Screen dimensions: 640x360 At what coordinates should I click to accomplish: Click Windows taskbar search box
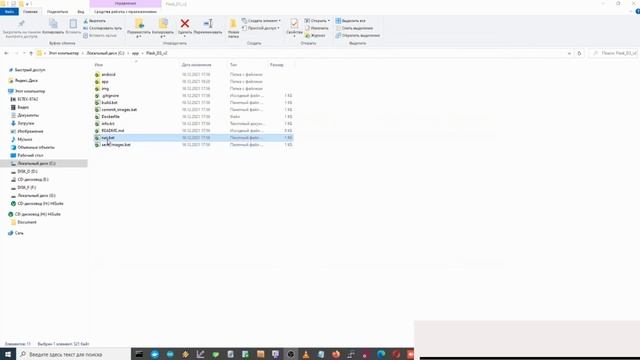73,354
